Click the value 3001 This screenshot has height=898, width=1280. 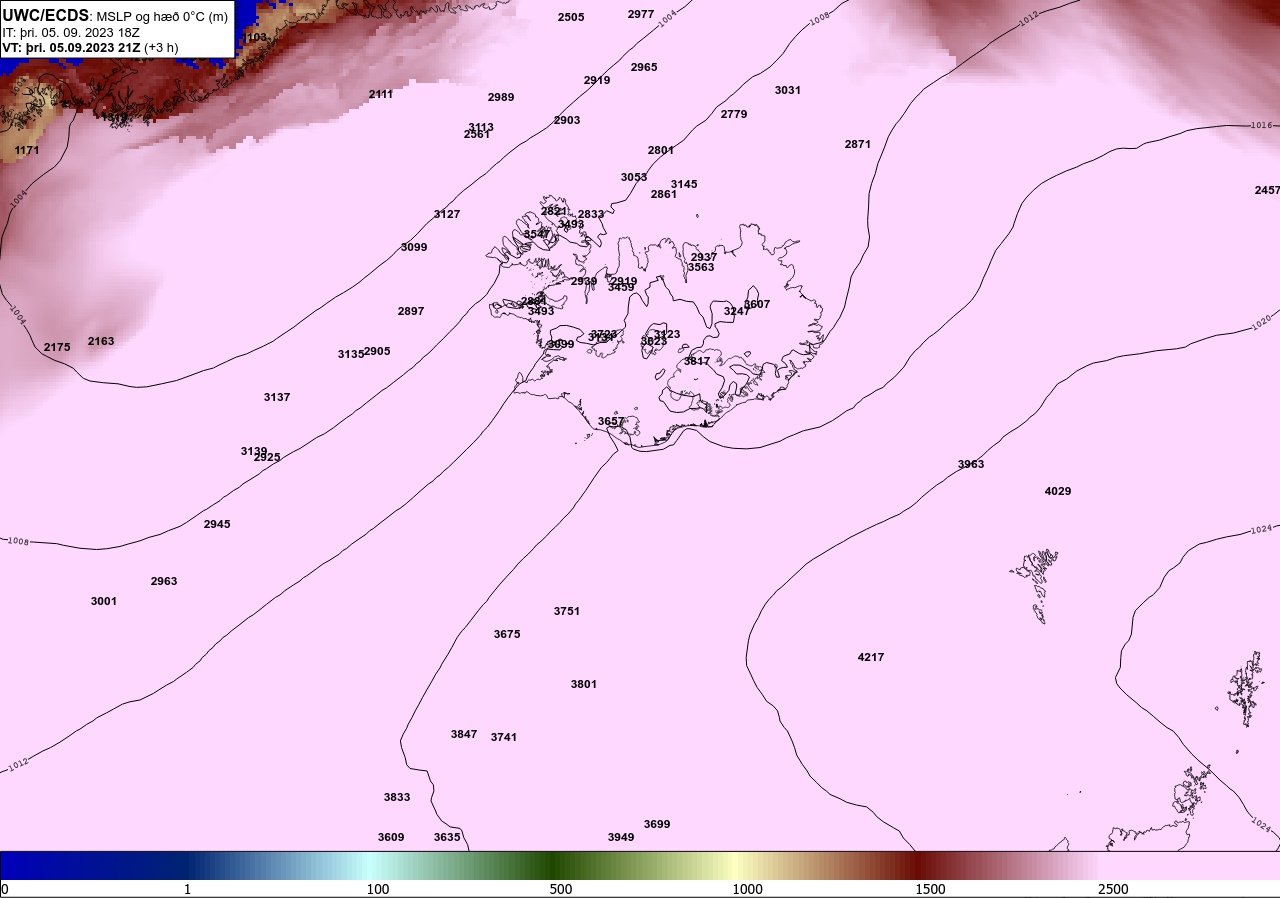(104, 601)
